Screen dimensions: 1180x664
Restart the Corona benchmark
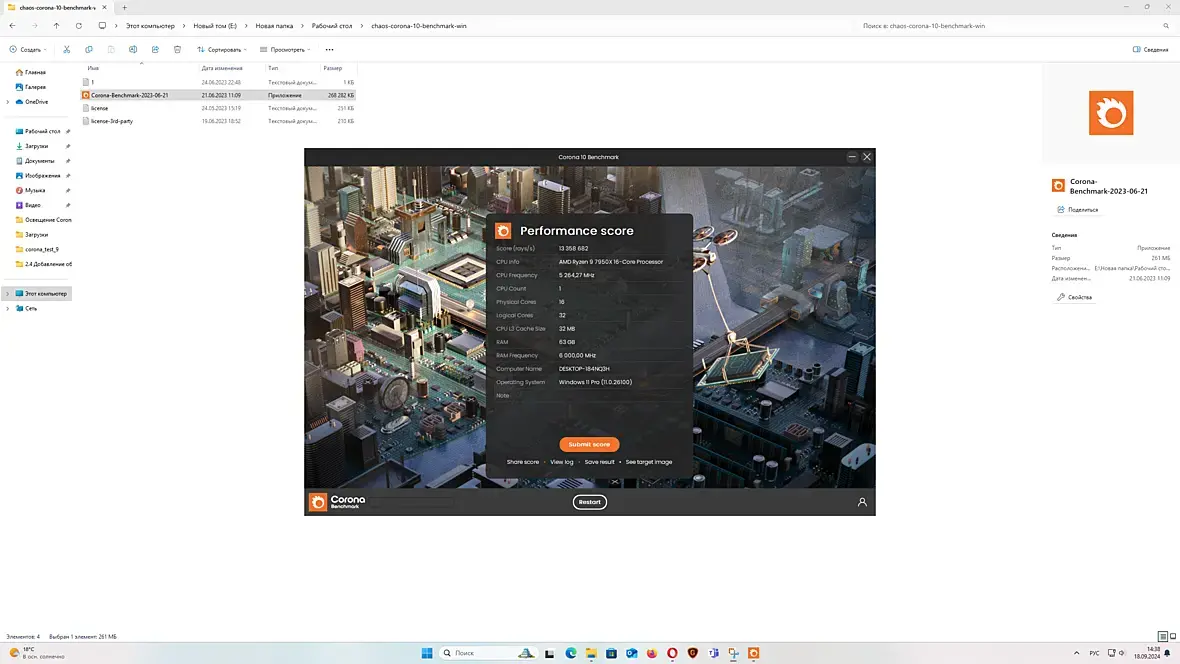coord(589,502)
